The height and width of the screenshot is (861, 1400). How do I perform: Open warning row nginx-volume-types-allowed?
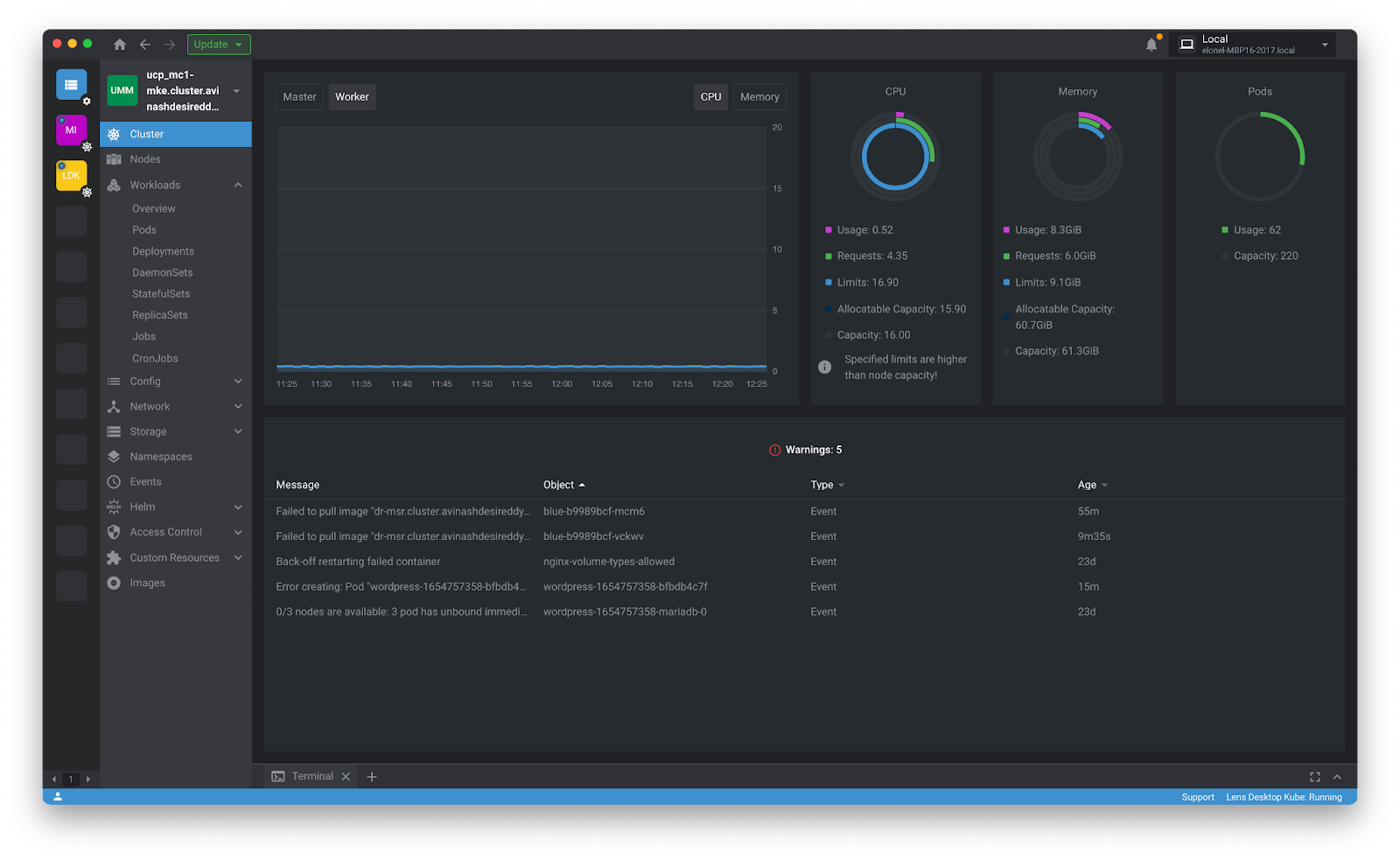coord(804,562)
